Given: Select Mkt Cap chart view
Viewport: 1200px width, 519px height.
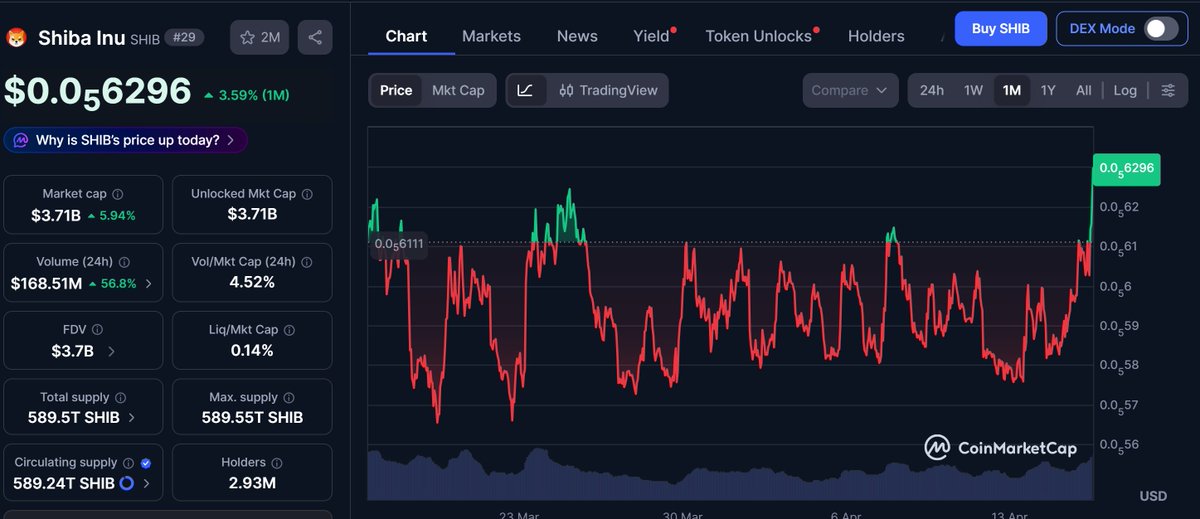Looking at the screenshot, I should tap(458, 90).
